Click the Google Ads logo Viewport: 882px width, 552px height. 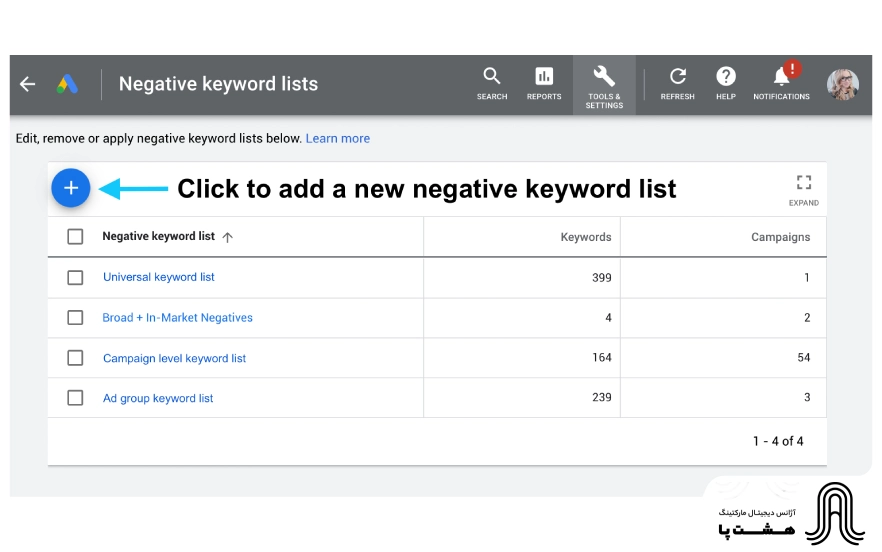(67, 84)
